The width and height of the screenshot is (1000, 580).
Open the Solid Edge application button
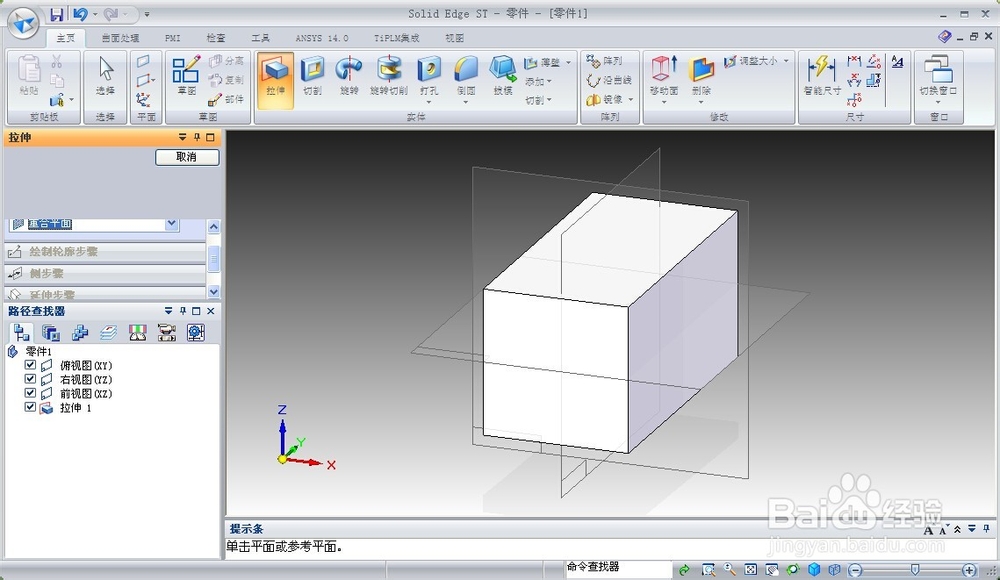click(x=24, y=24)
